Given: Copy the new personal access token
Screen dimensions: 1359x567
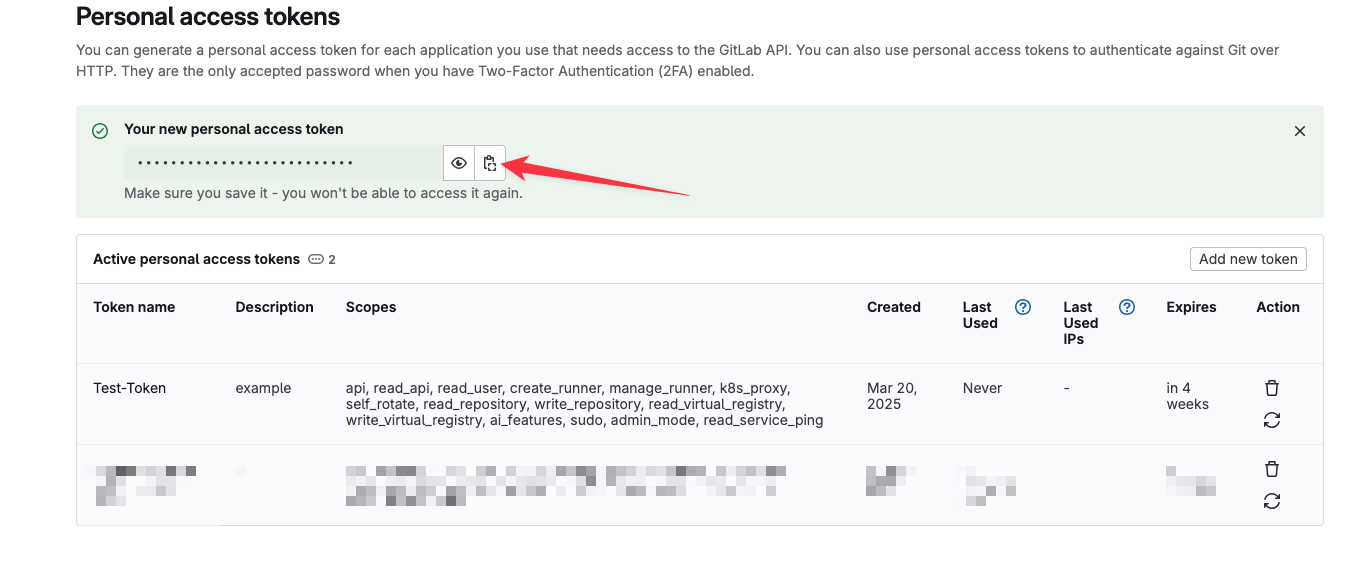Looking at the screenshot, I should (x=489, y=163).
